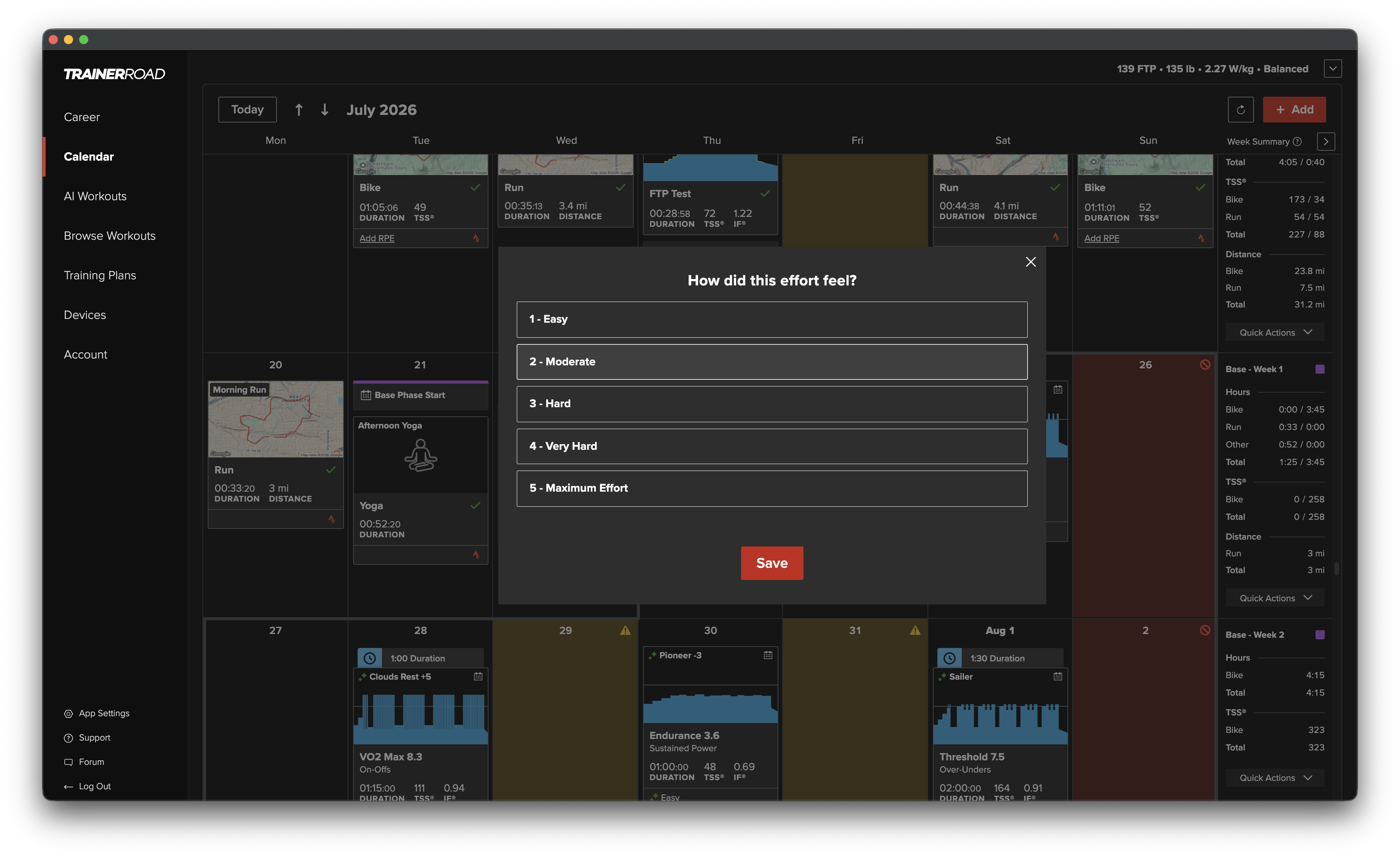Show Week Summary help info

pos(1297,142)
